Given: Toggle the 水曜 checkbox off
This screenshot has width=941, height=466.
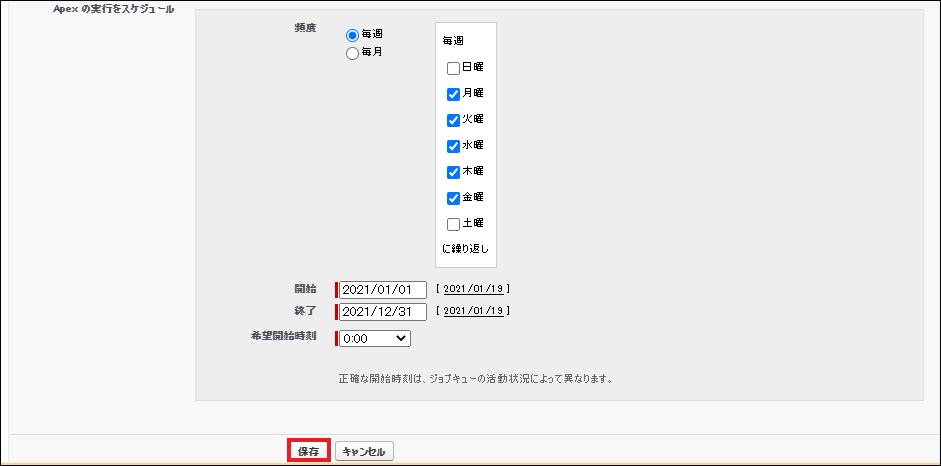Looking at the screenshot, I should click(453, 146).
